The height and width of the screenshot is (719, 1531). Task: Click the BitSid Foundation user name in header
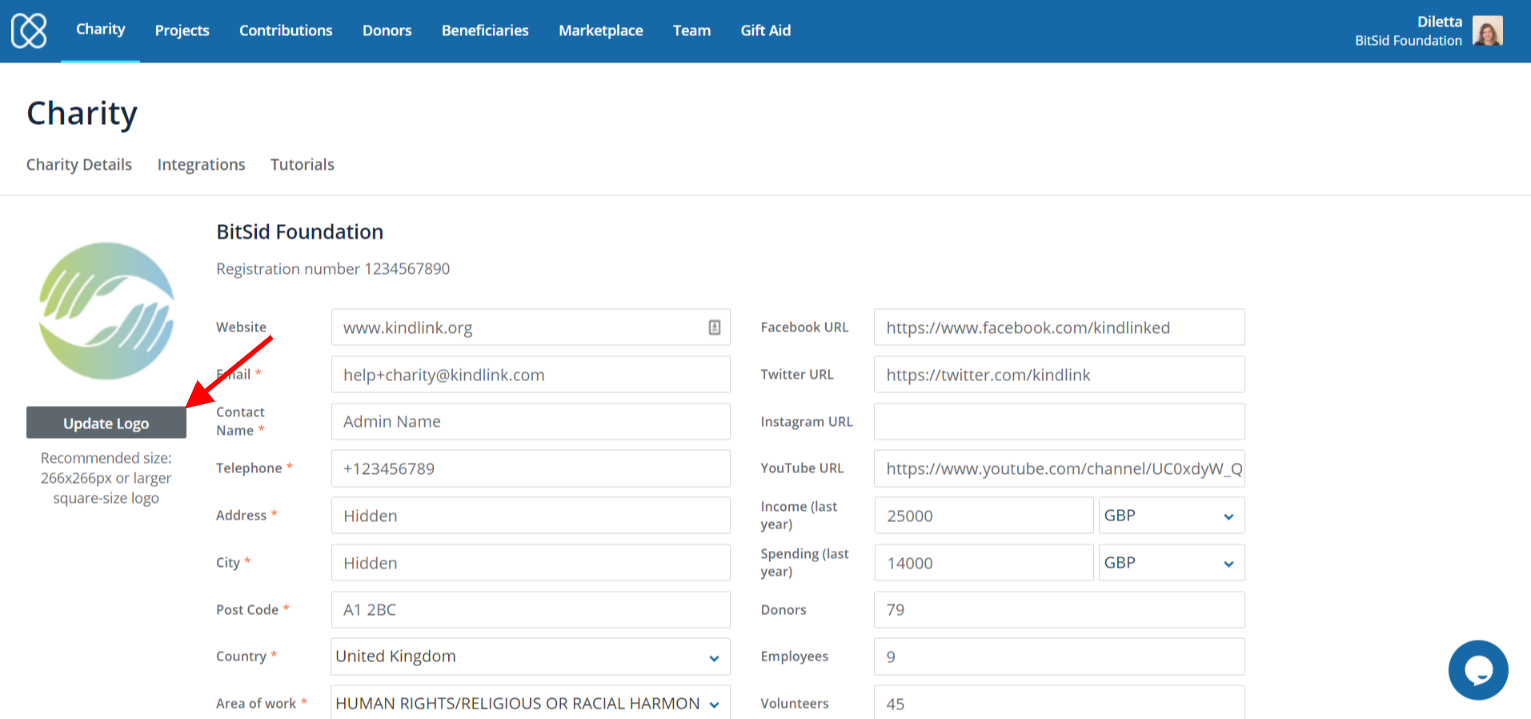(x=1408, y=41)
